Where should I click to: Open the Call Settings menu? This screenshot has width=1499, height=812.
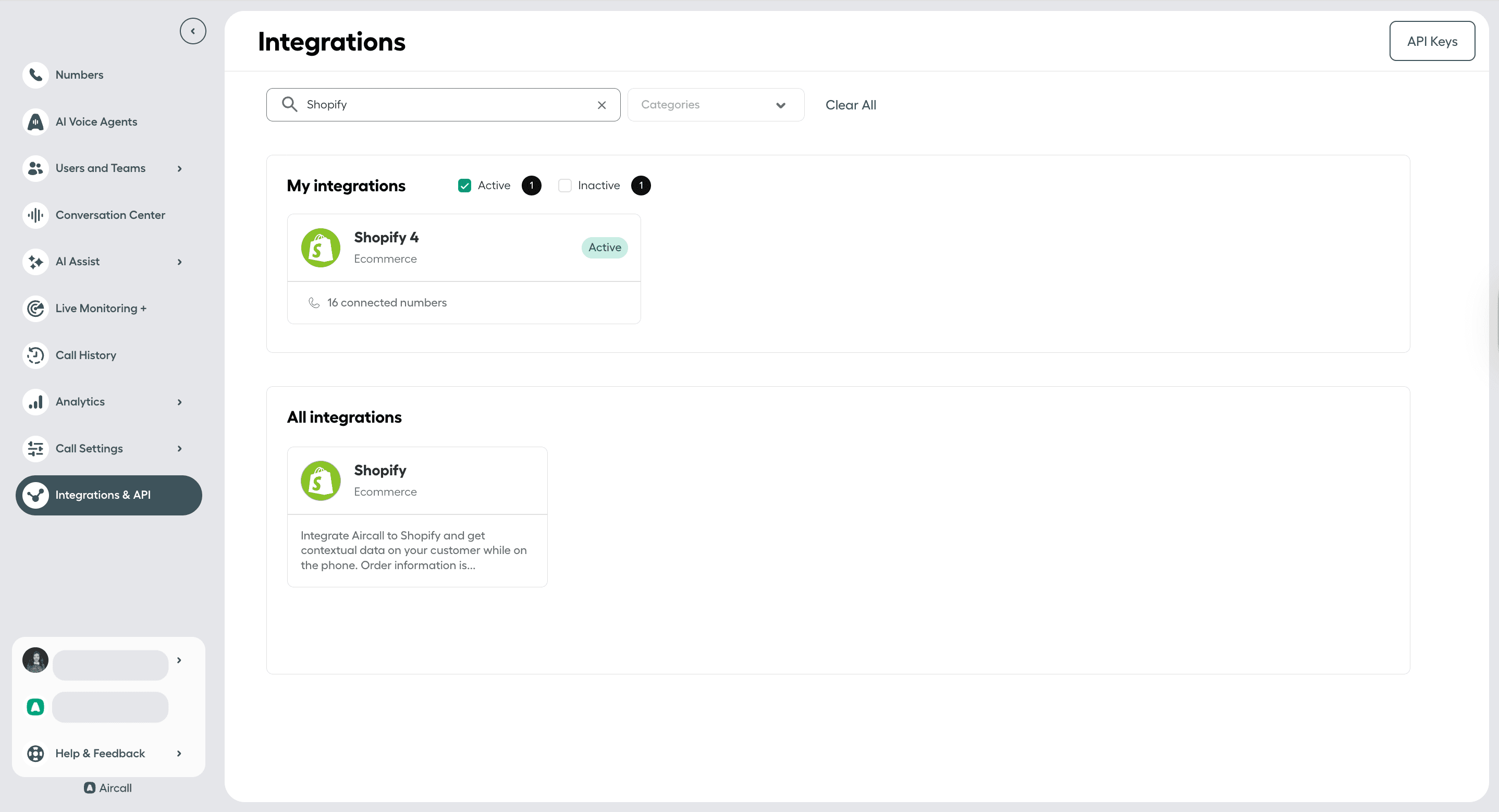click(x=89, y=448)
